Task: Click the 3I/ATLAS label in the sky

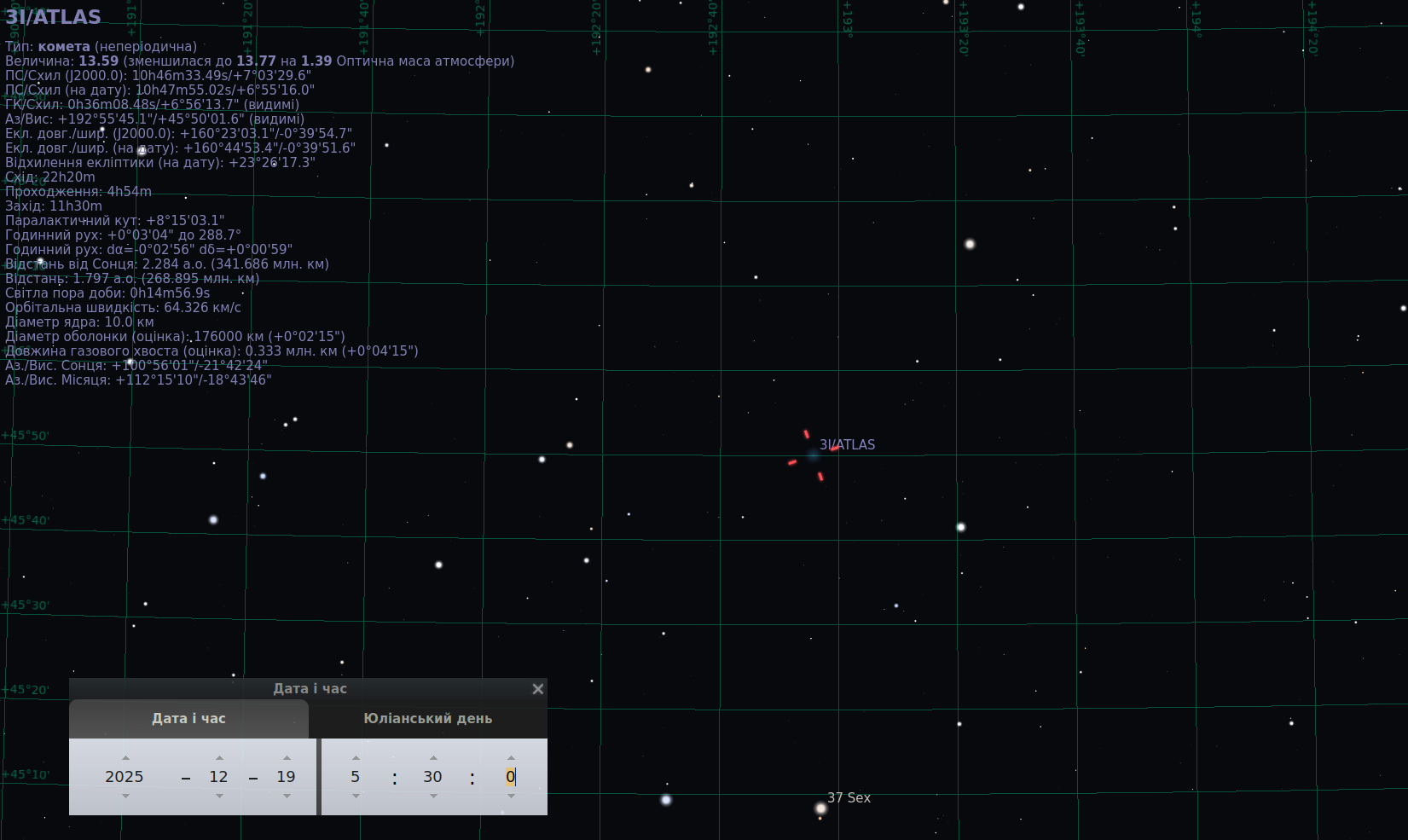Action: pos(847,445)
